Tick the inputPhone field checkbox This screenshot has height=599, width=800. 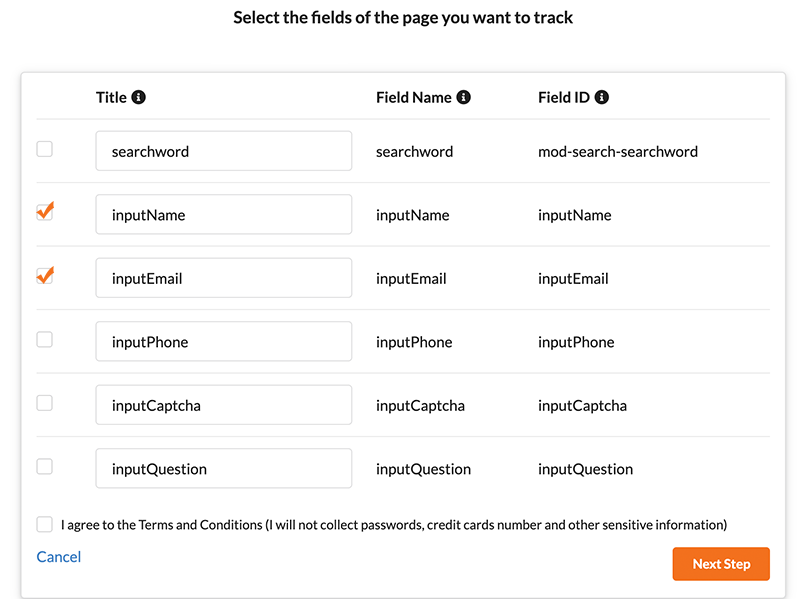[x=45, y=339]
